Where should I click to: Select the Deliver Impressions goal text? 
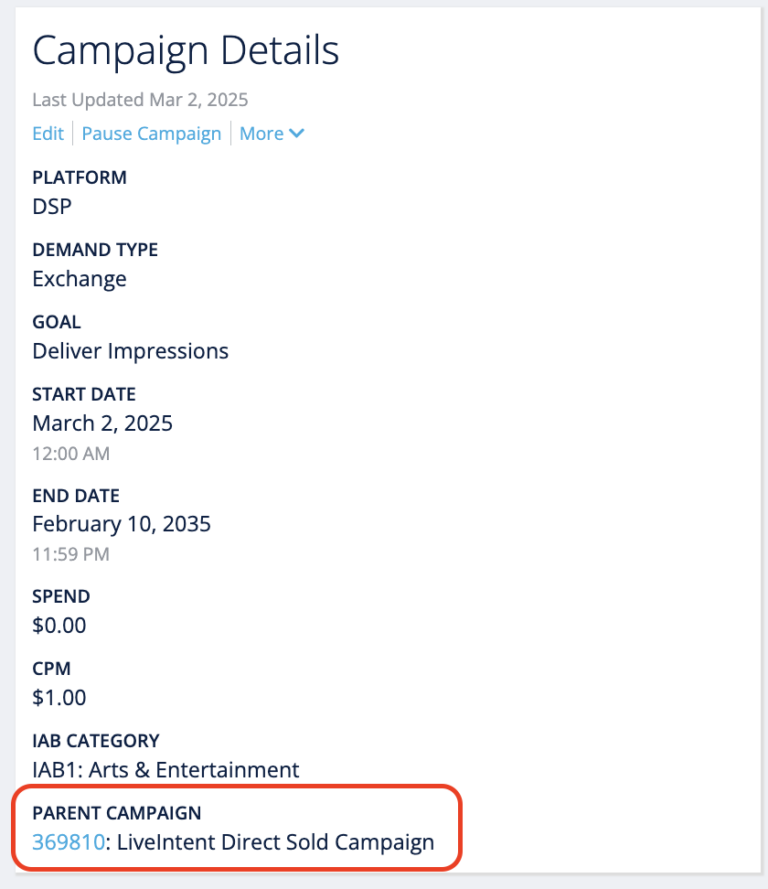pos(129,351)
